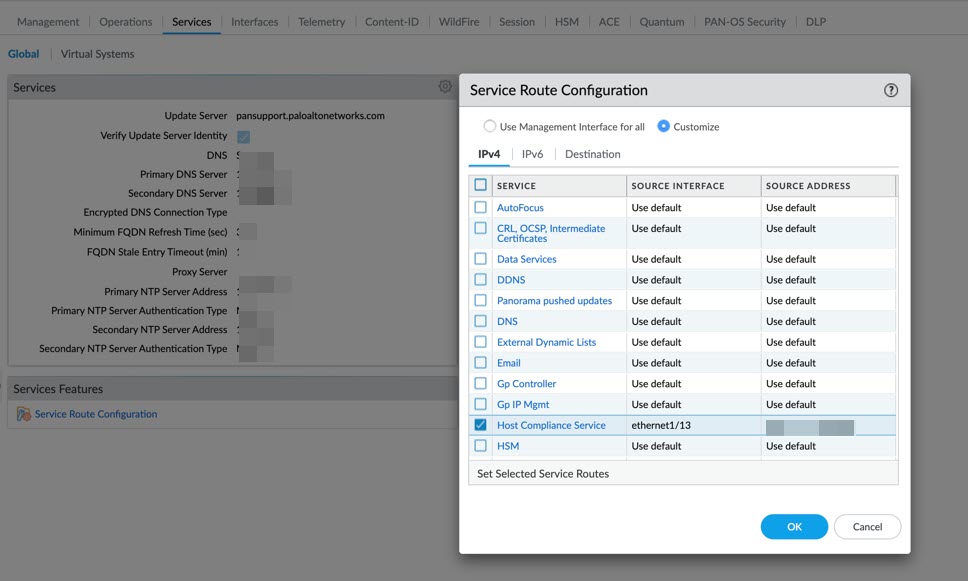Open the Panorama pushed updates link
Viewport: 968px width, 581px height.
pos(554,301)
